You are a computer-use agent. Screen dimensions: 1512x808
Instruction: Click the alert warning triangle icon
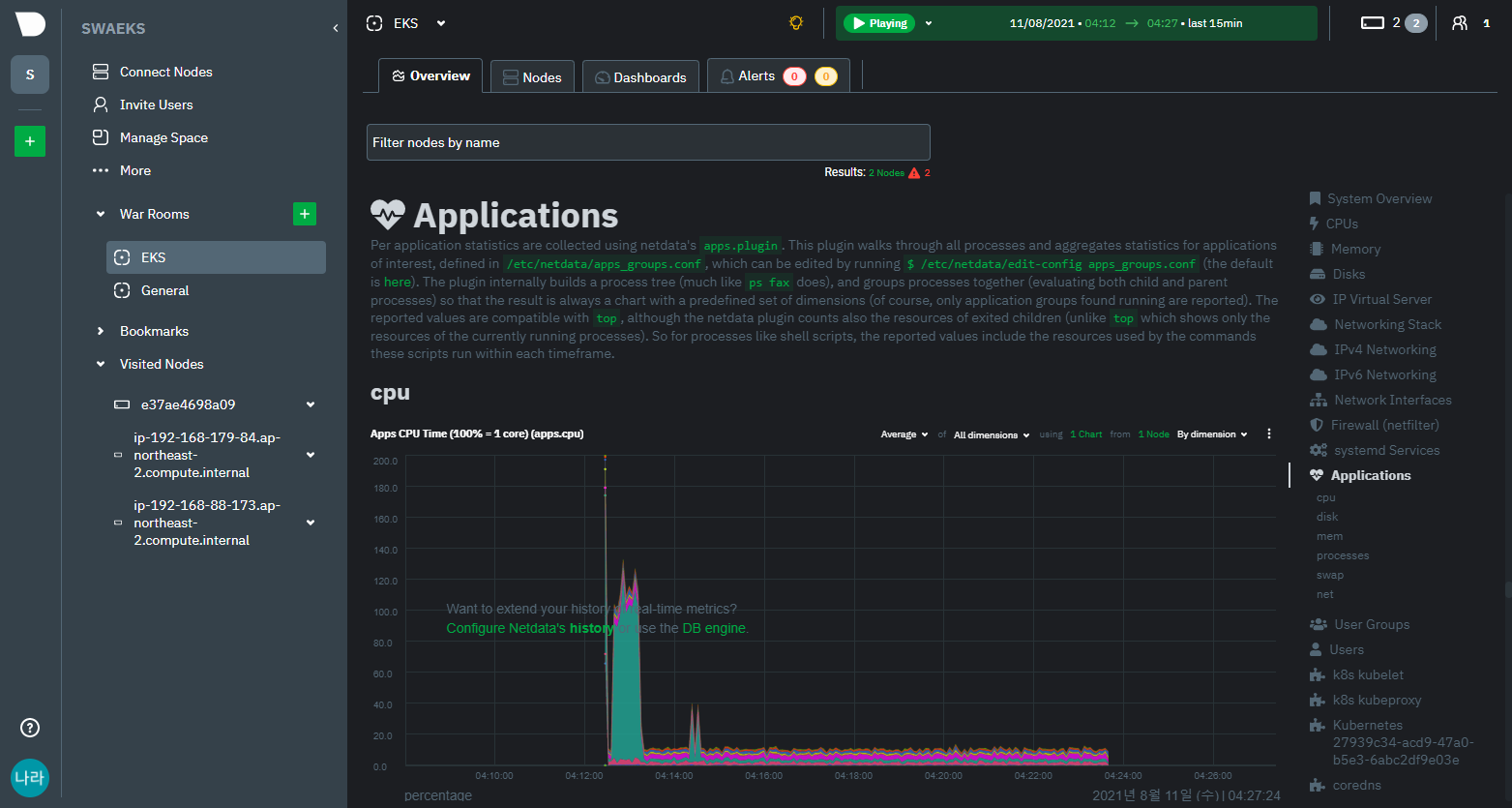[x=914, y=172]
